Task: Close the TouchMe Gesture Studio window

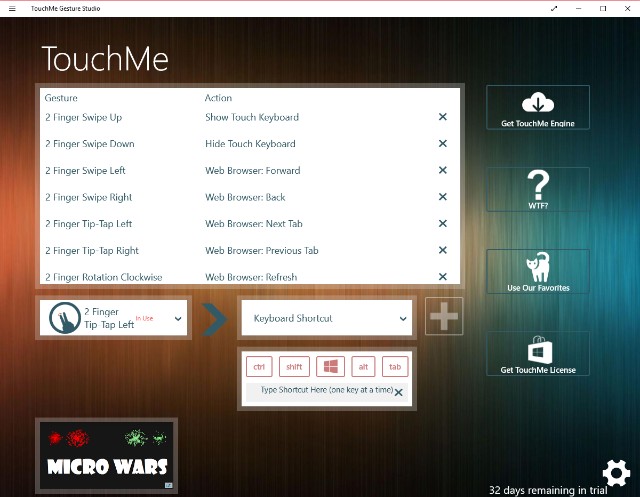Action: pyautogui.click(x=627, y=9)
